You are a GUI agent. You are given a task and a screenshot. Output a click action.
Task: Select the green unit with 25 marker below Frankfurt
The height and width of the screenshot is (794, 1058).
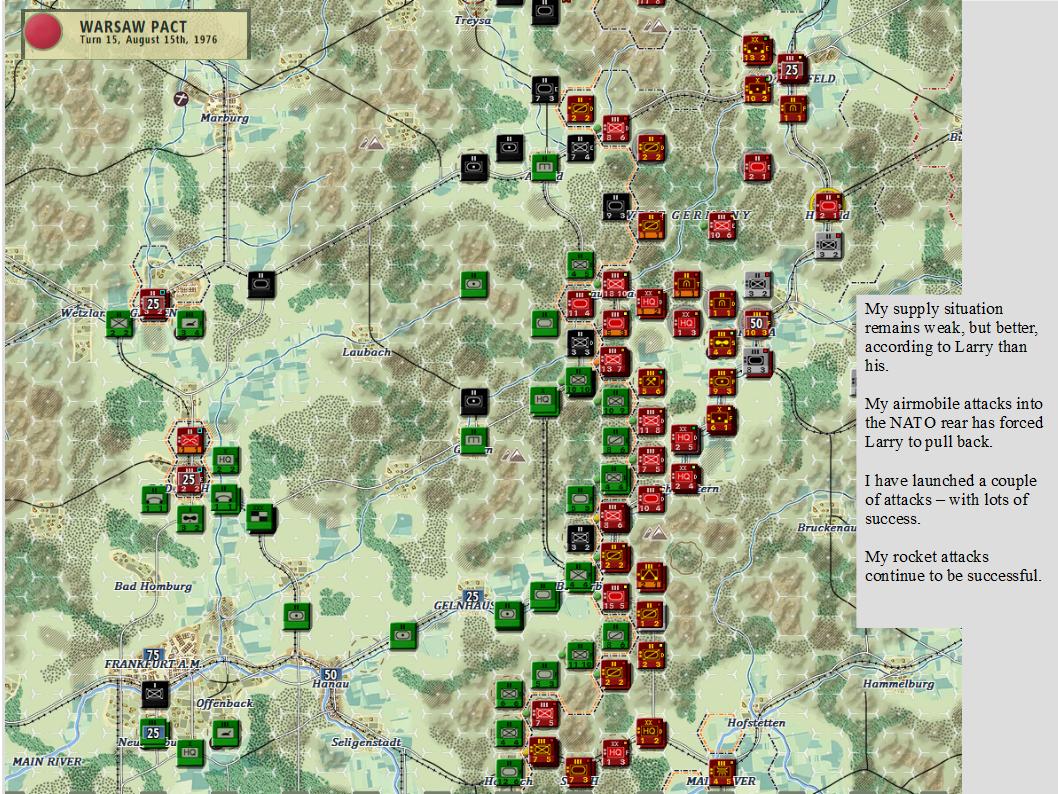pyautogui.click(x=154, y=733)
